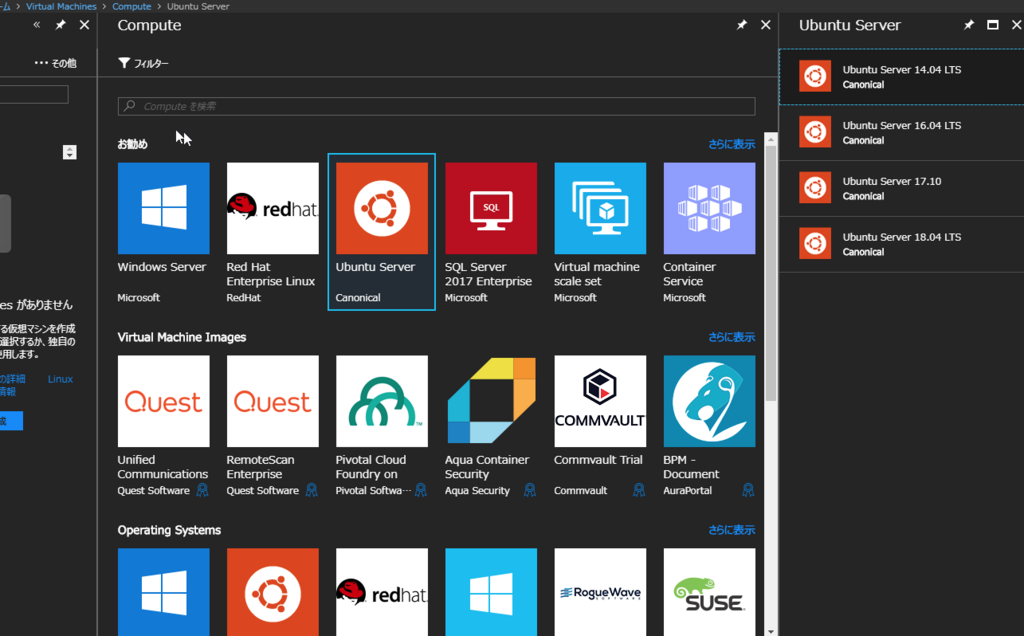Open the SQL Server 2017 Enterprise tile
Screen dimensions: 1024x636
(x=490, y=232)
